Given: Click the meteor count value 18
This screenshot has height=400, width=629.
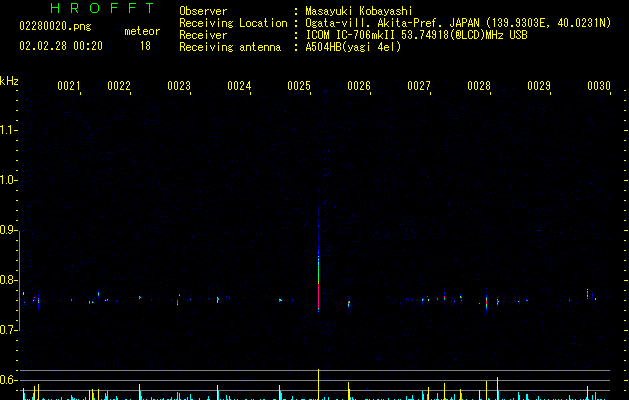Looking at the screenshot, I should [145, 46].
